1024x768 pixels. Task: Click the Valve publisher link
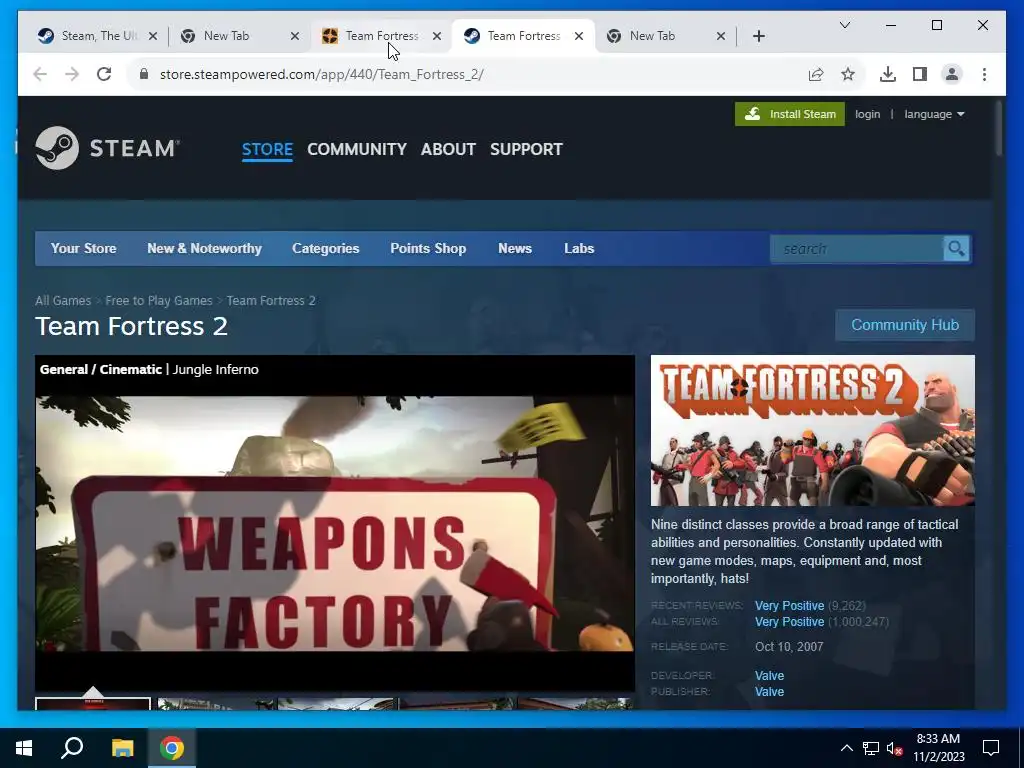point(769,692)
